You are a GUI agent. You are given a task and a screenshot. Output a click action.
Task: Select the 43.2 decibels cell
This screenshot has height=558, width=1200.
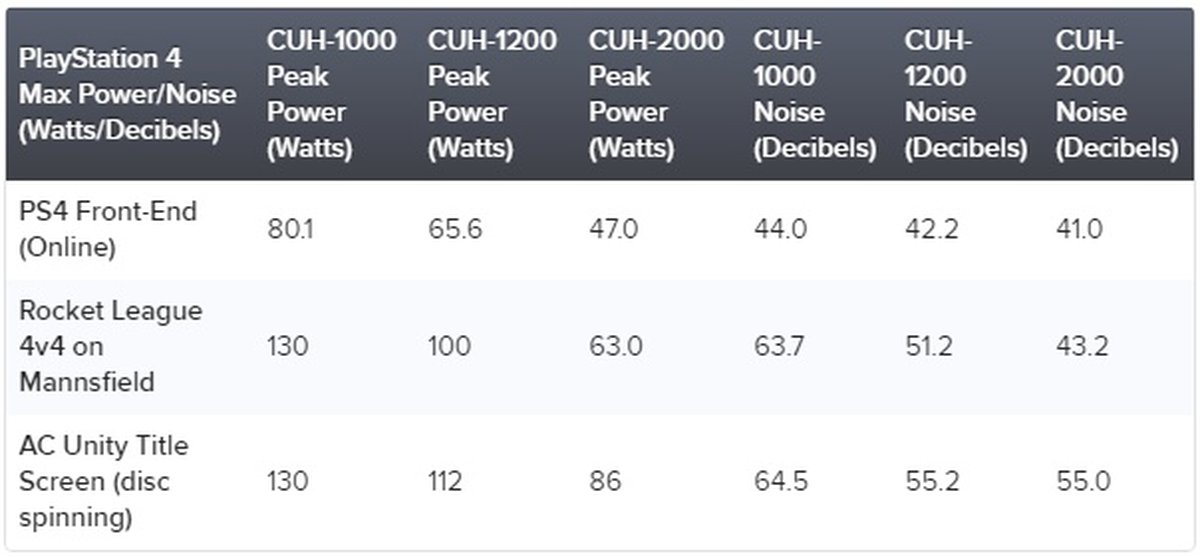1083,346
